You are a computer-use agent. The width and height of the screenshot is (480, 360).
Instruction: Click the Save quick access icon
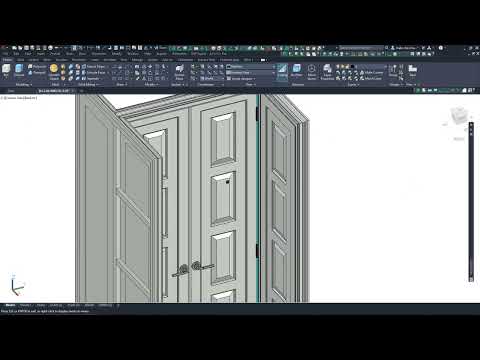coord(26,48)
